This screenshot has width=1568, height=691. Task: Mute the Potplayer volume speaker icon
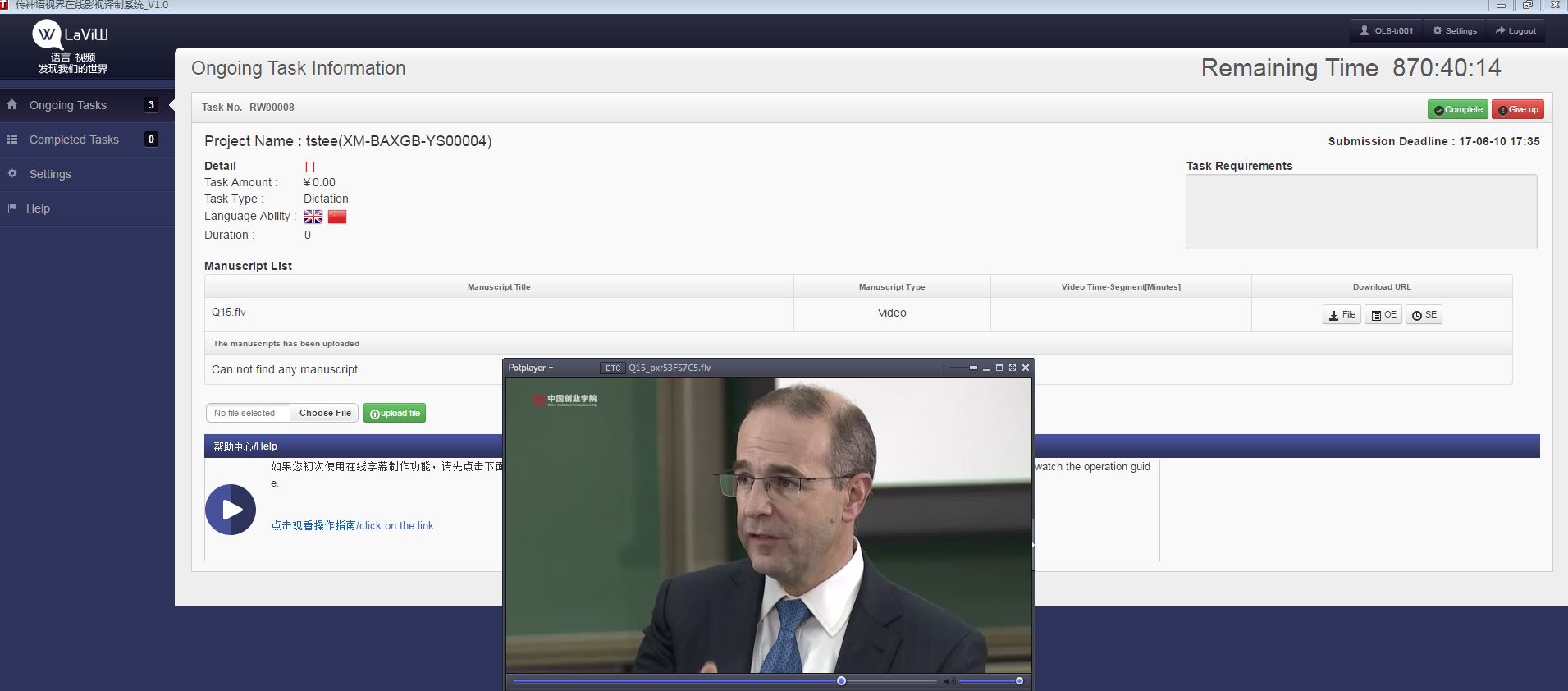[948, 681]
